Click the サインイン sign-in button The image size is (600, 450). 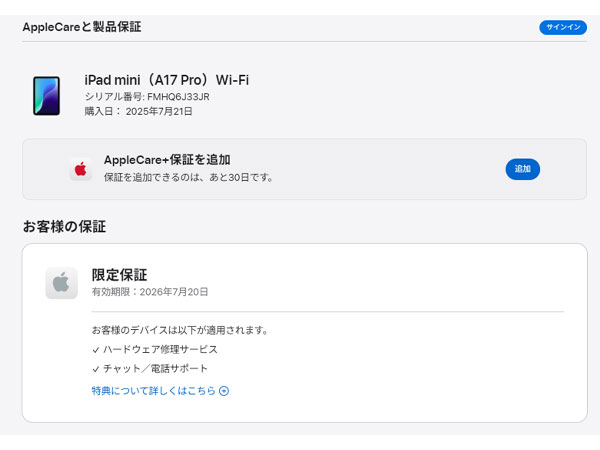click(563, 27)
